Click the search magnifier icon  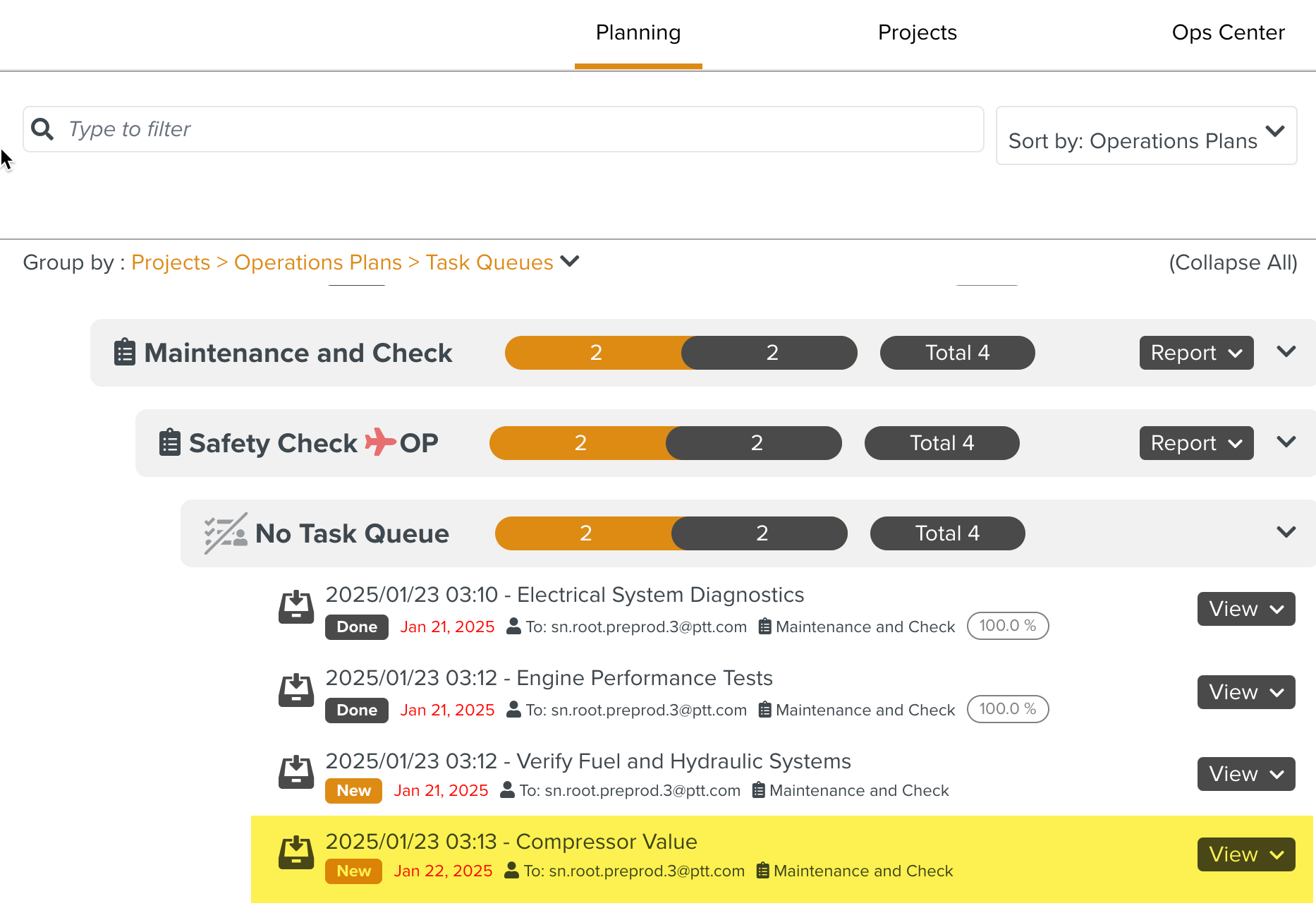(x=42, y=129)
